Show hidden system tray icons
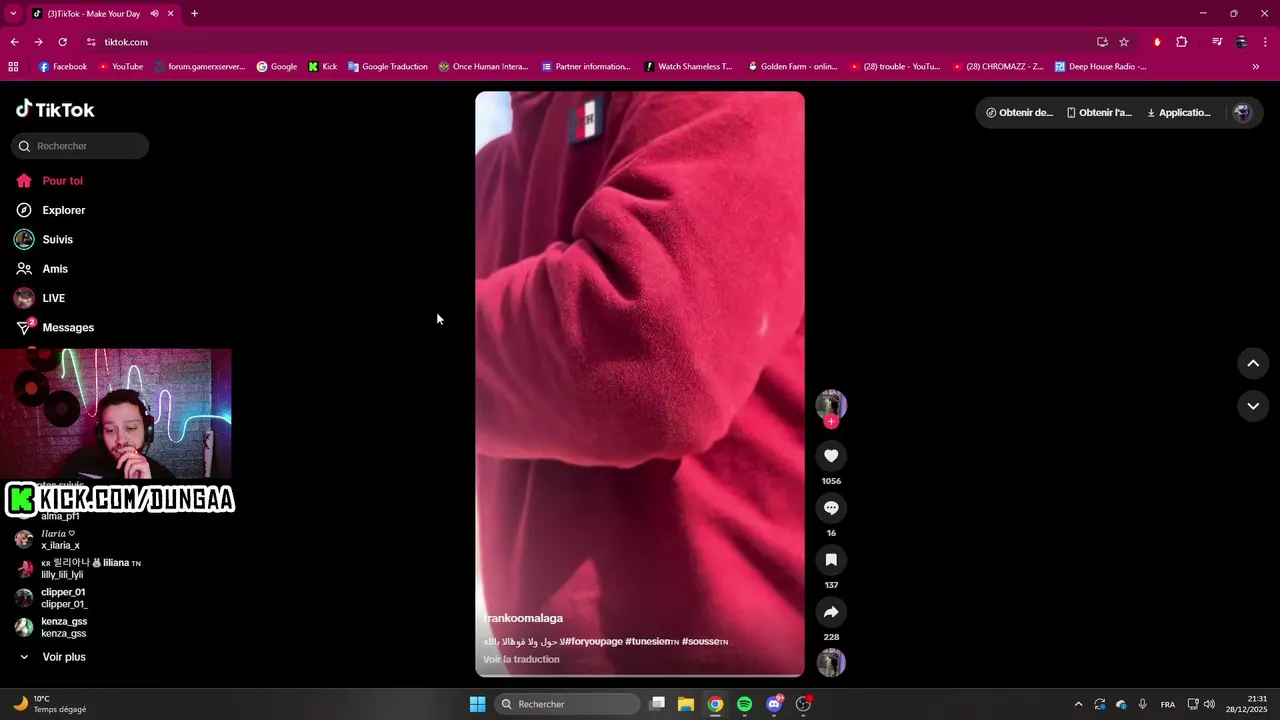 click(1078, 704)
